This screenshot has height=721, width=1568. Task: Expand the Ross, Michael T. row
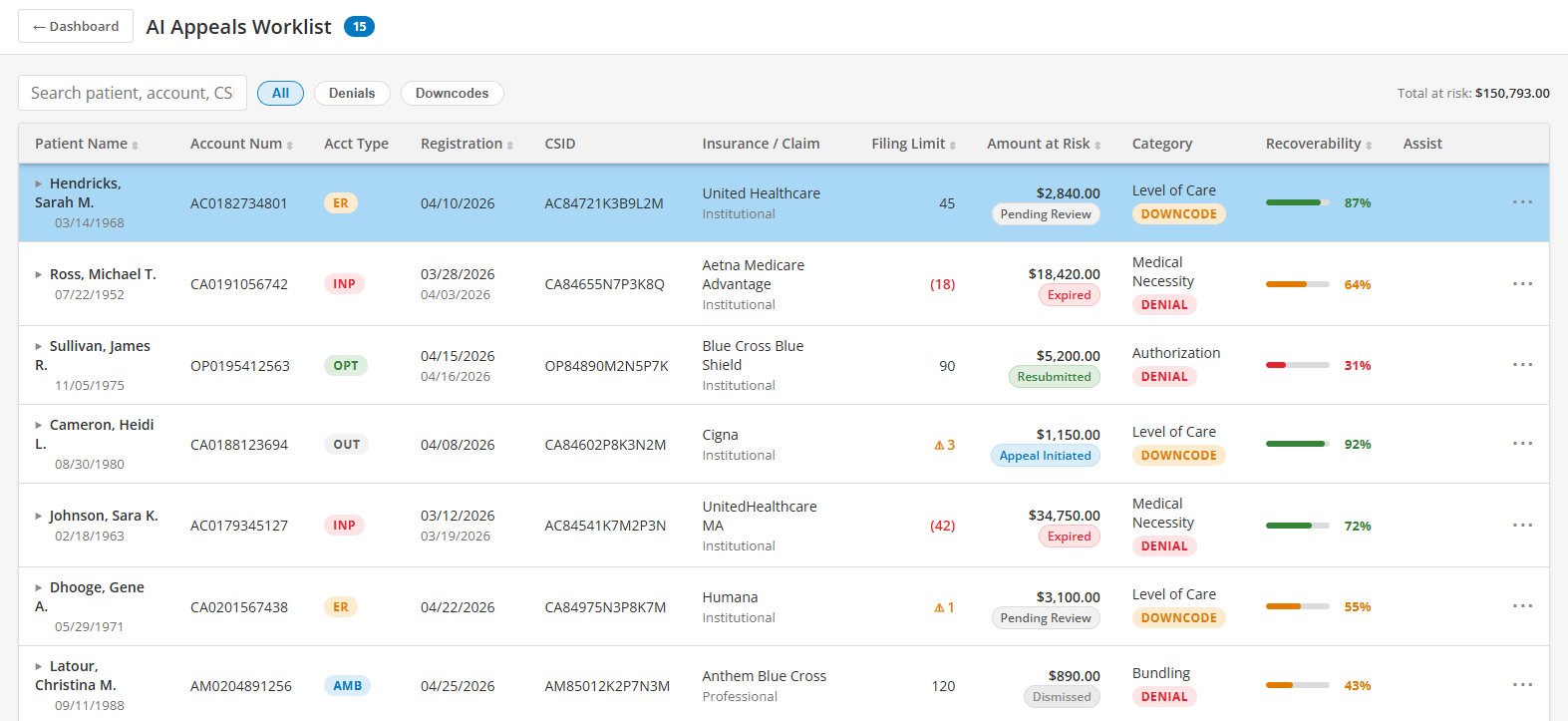39,274
